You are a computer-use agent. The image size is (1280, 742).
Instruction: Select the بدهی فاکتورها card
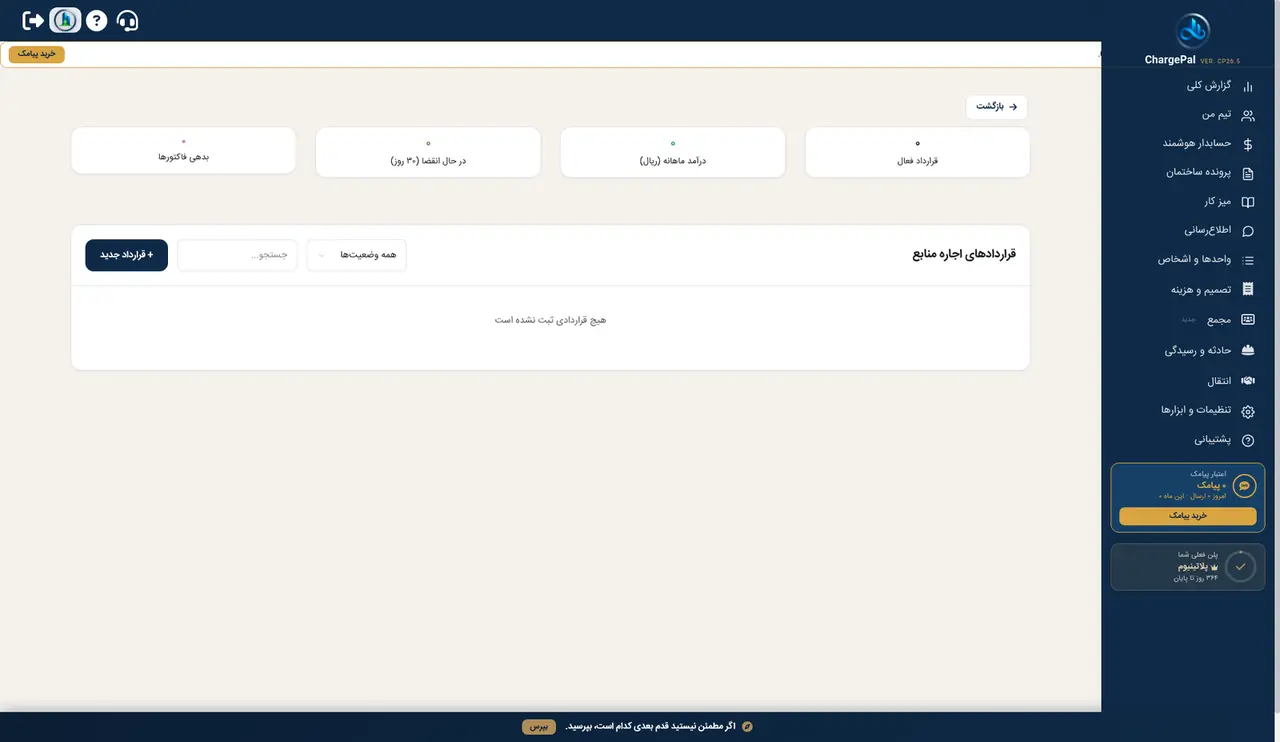click(x=183, y=152)
